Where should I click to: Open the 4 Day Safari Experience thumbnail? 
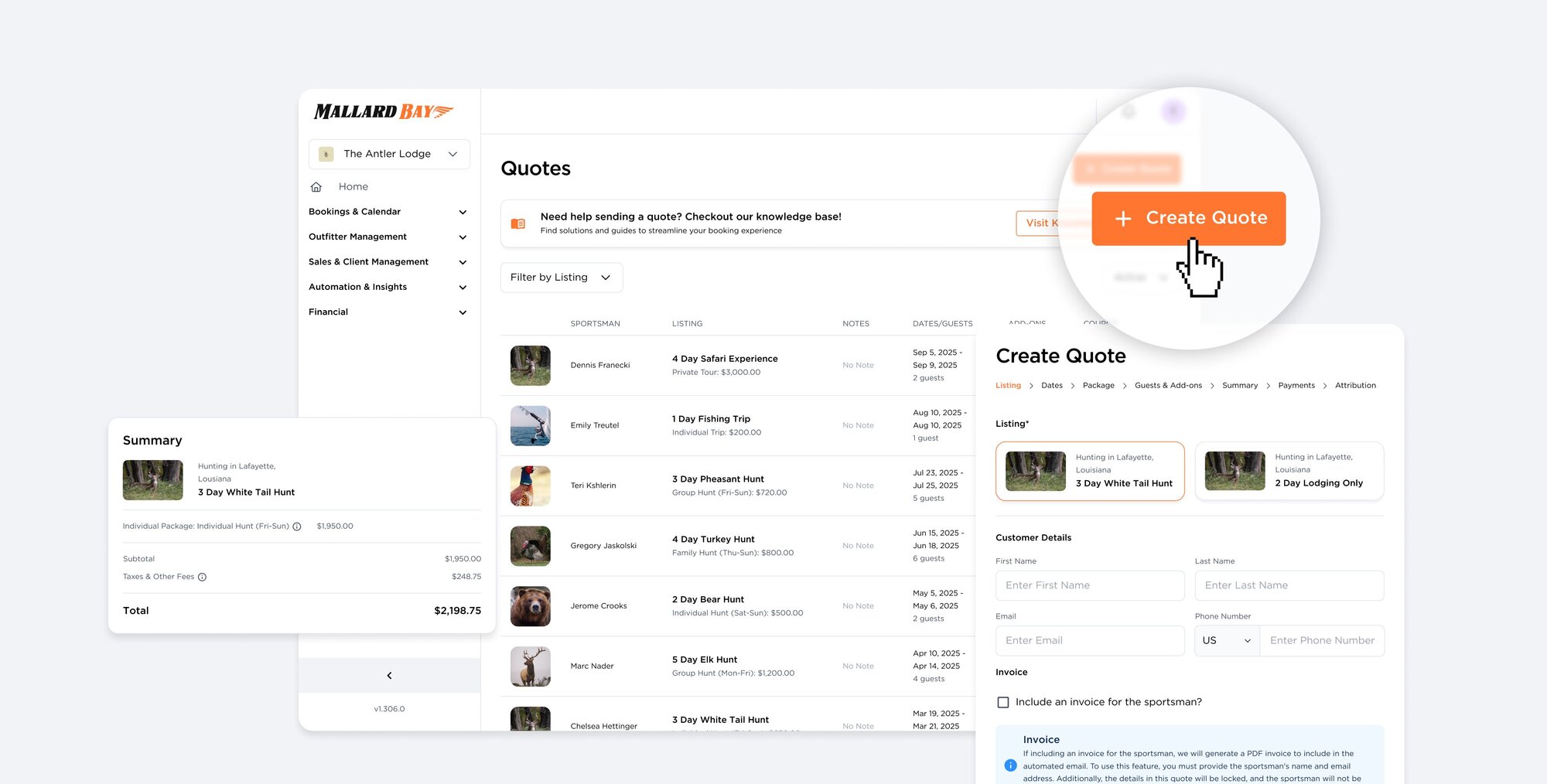click(x=530, y=366)
